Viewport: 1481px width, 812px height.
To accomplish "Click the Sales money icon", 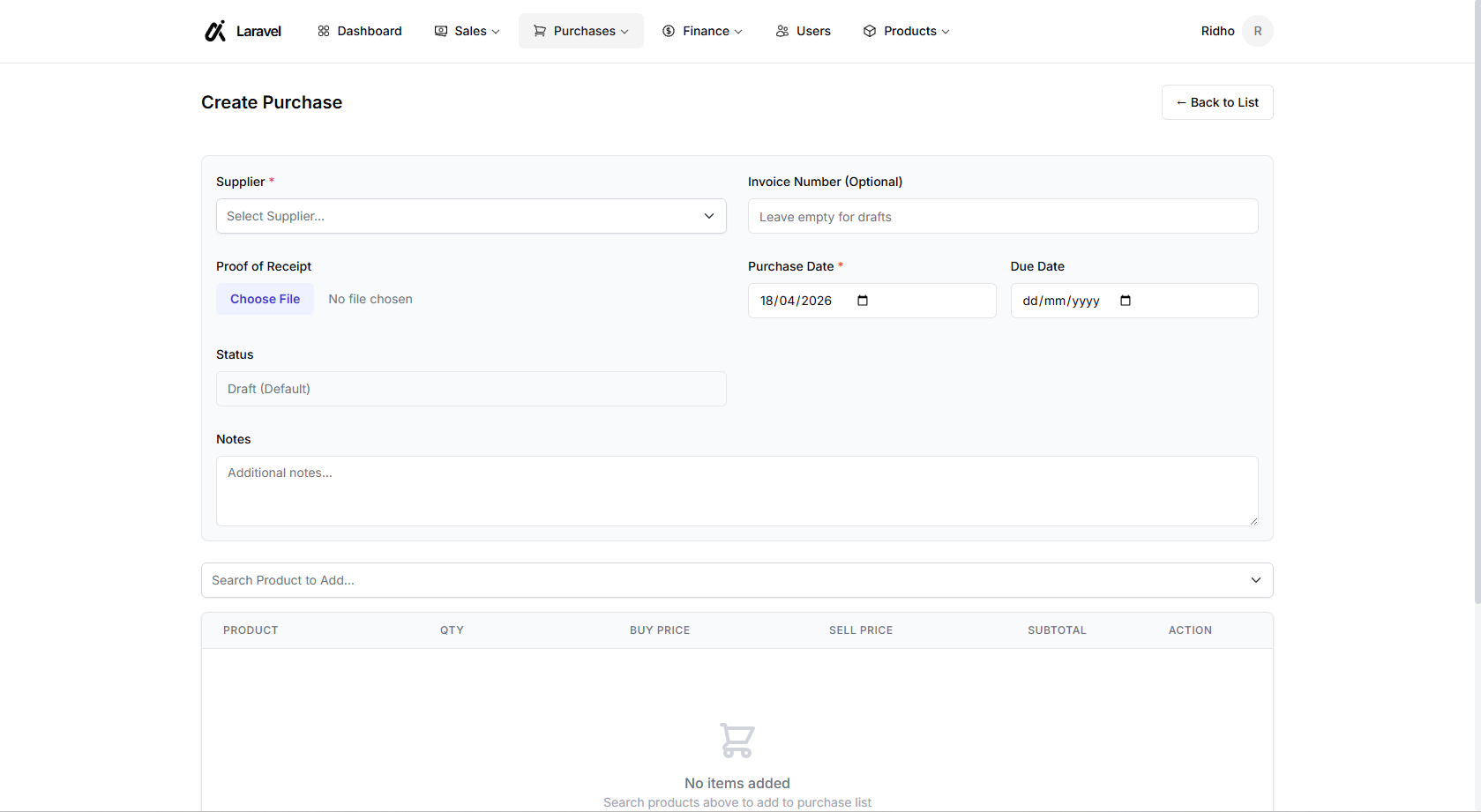I will [x=441, y=31].
